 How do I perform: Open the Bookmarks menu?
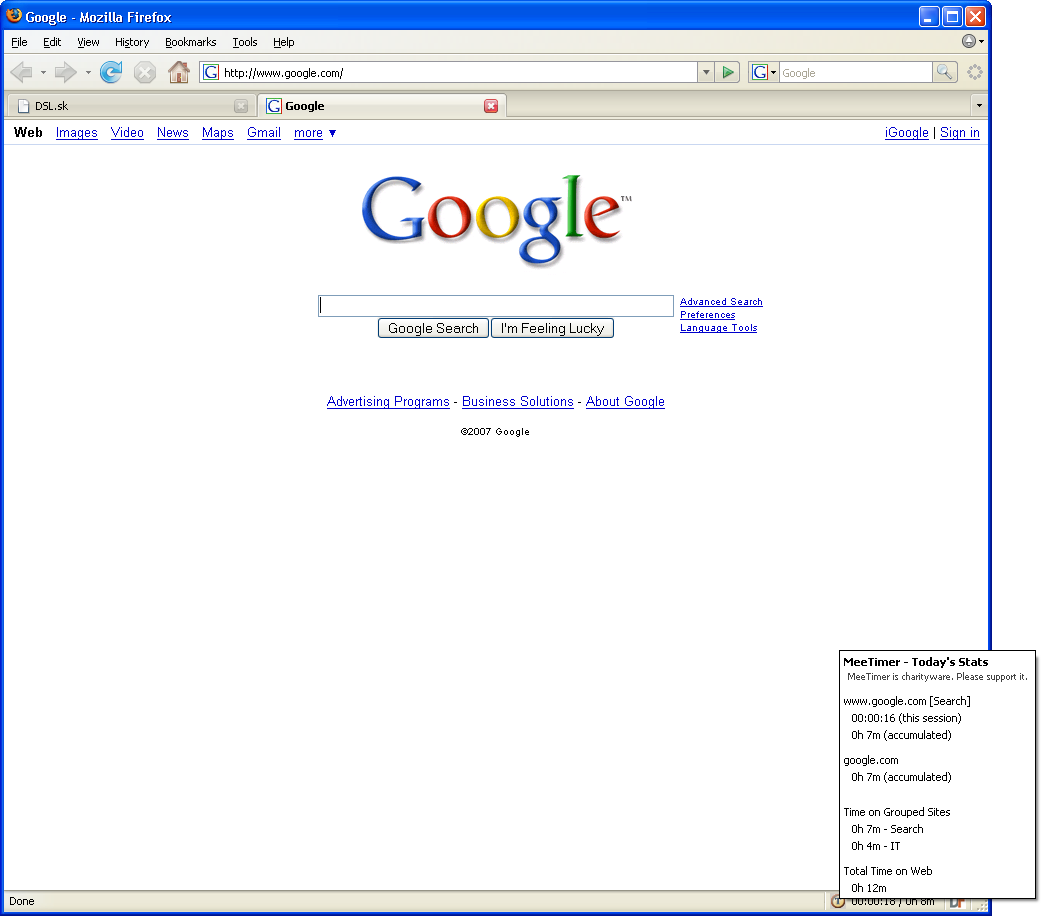click(191, 42)
